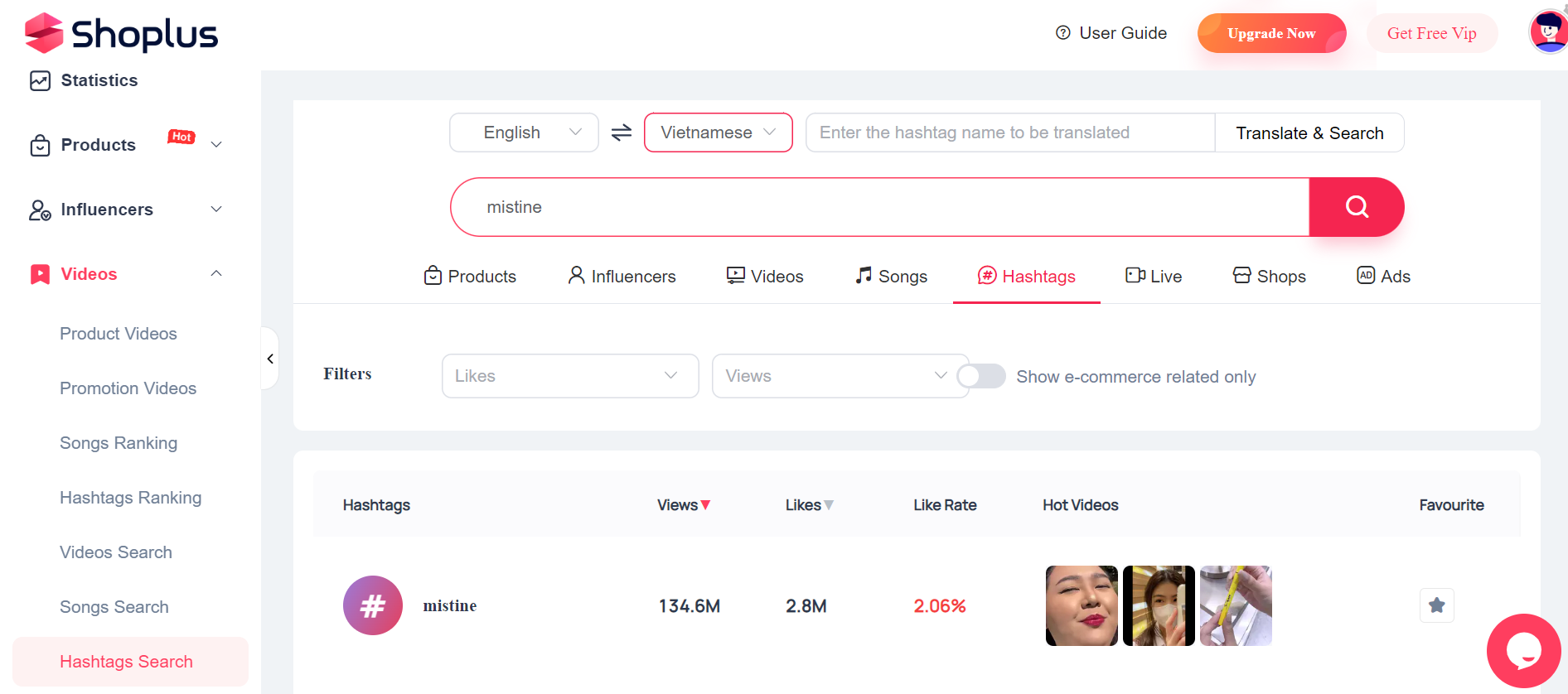Open the Views filter dropdown

click(840, 376)
